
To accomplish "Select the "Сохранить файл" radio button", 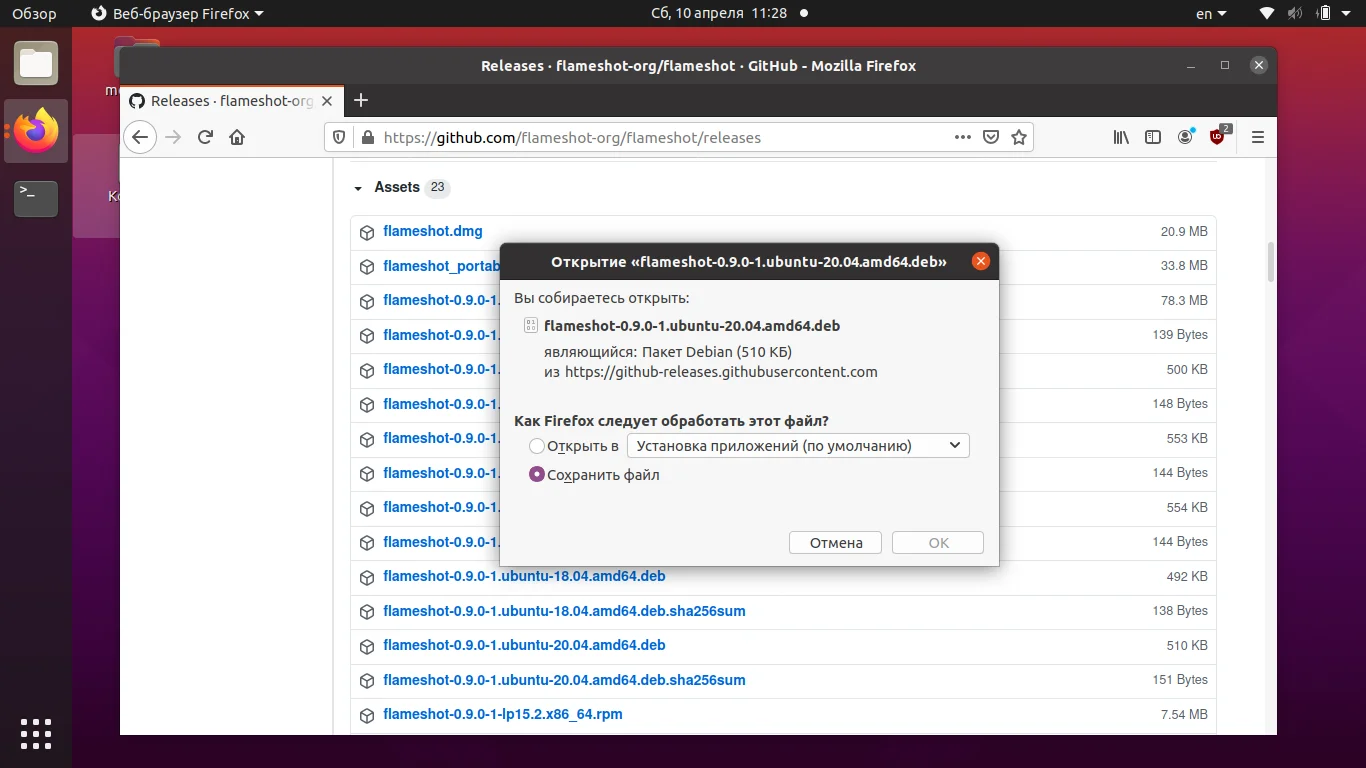I will (537, 474).
